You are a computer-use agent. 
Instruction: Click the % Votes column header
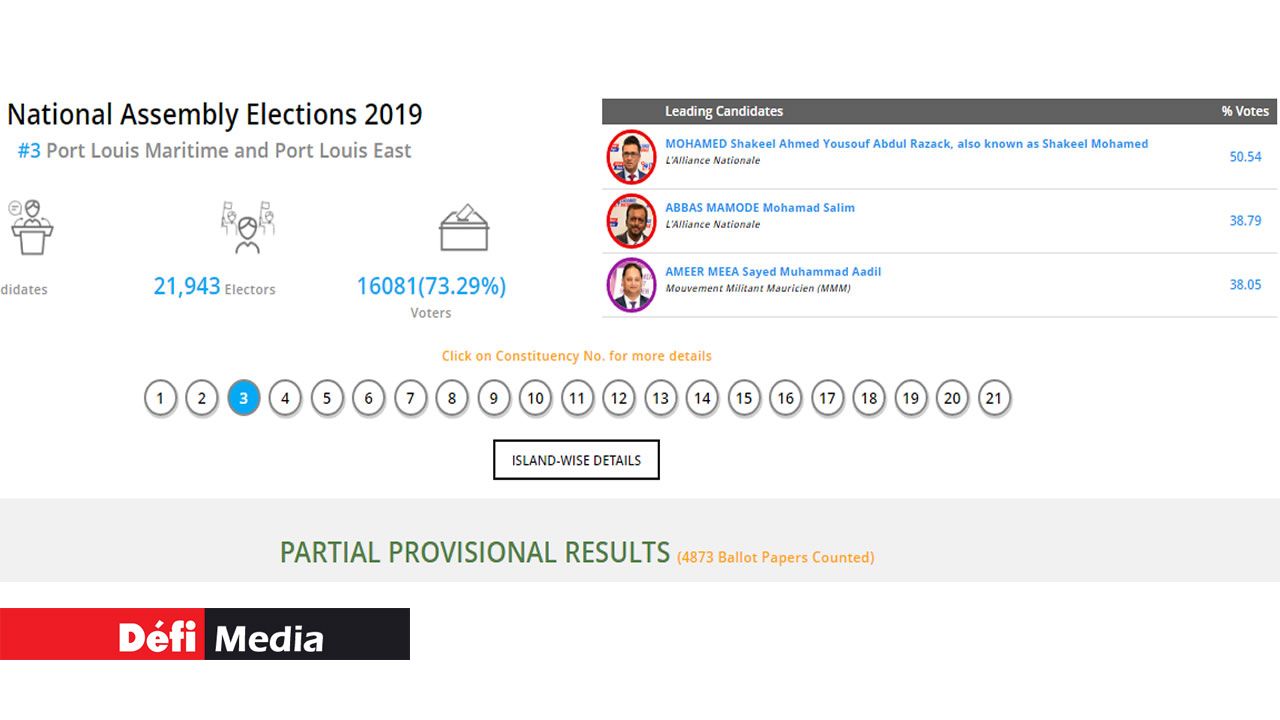tap(1244, 111)
